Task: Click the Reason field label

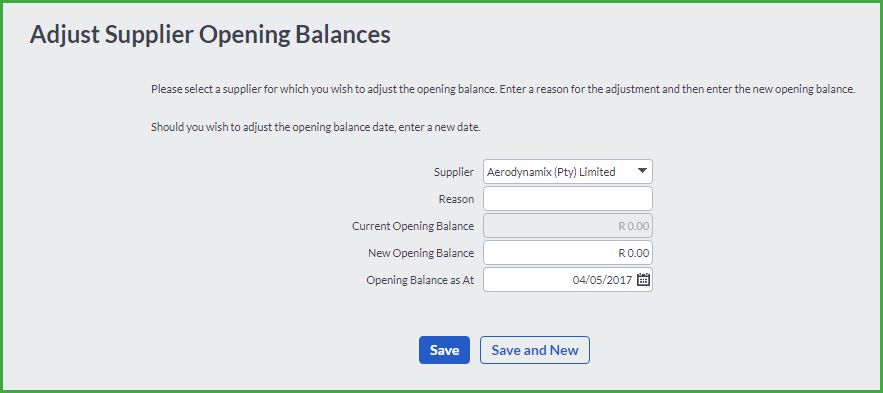Action: [x=456, y=199]
